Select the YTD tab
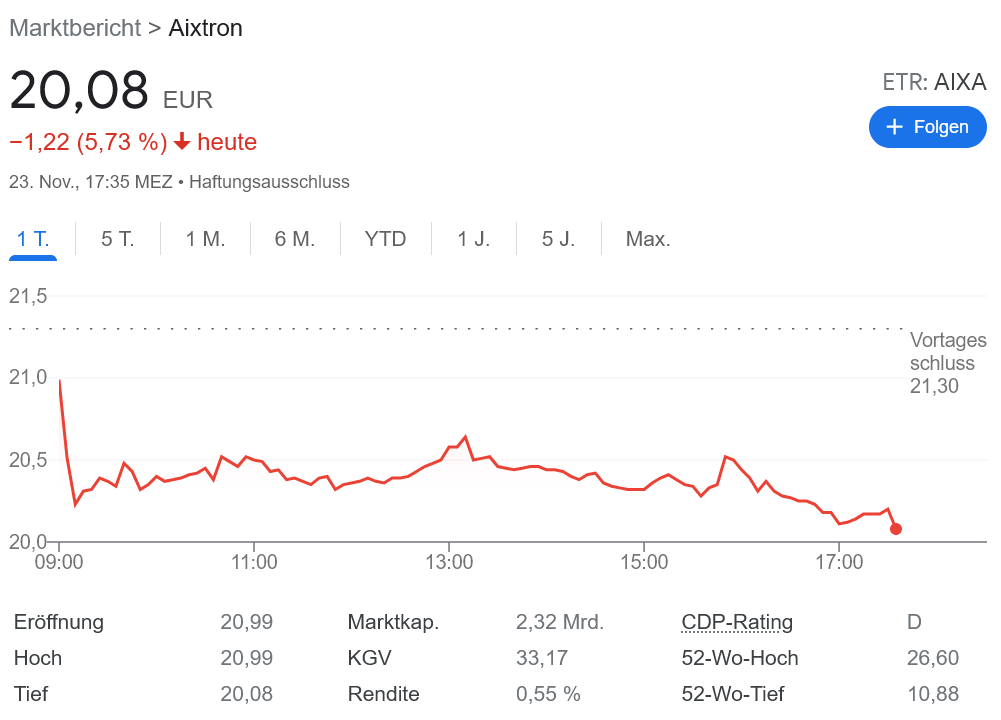Viewport: 1001px width, 720px height. [385, 238]
